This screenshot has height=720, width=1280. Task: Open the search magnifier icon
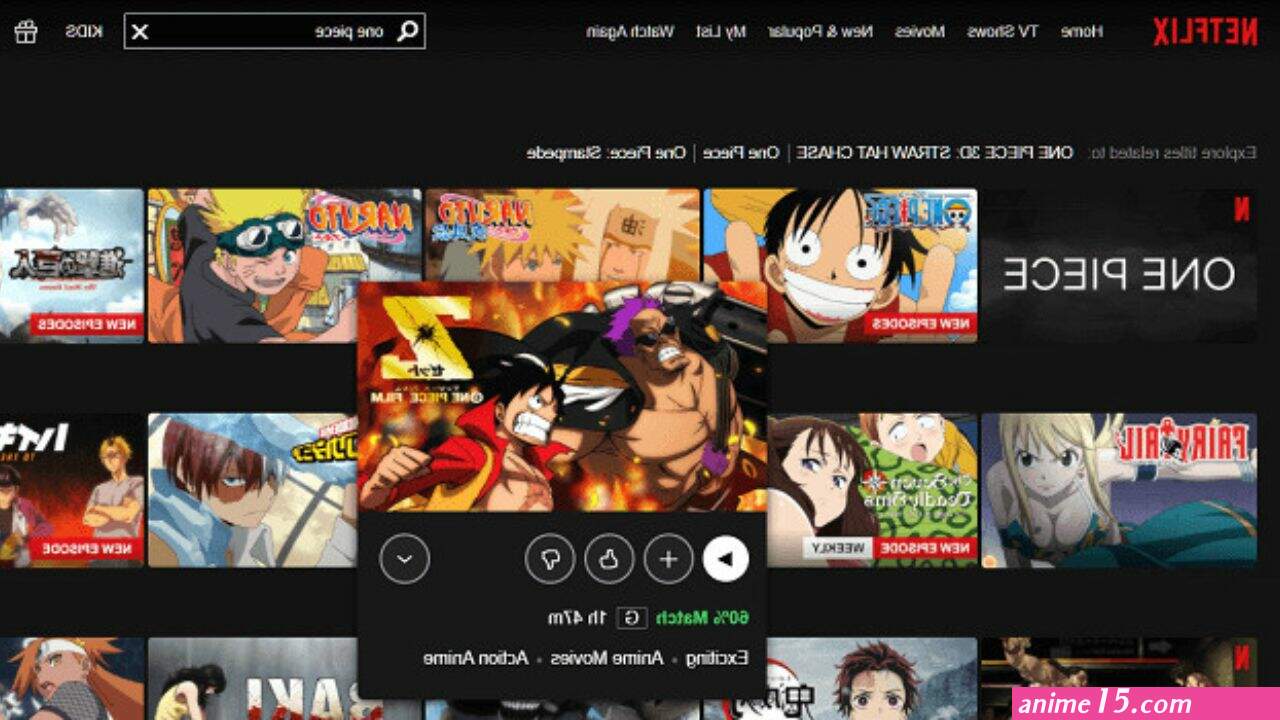point(408,31)
